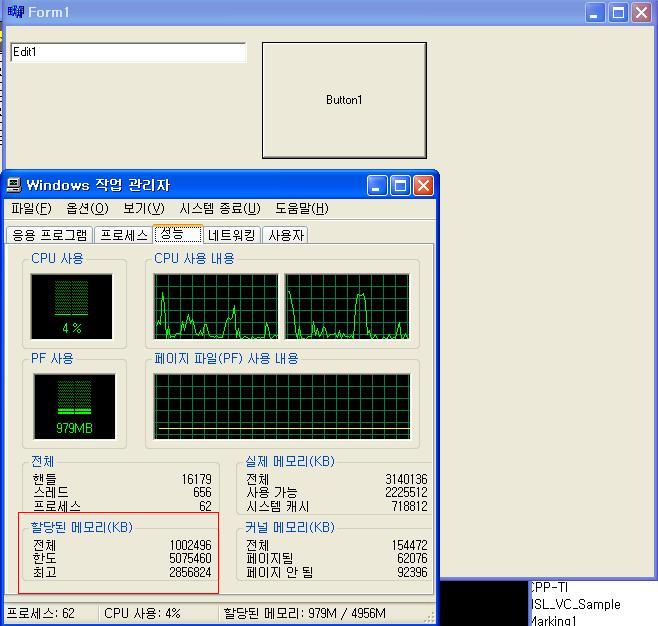The image size is (658, 626).
Task: Switch to the 프로세스 tab
Action: point(124,235)
